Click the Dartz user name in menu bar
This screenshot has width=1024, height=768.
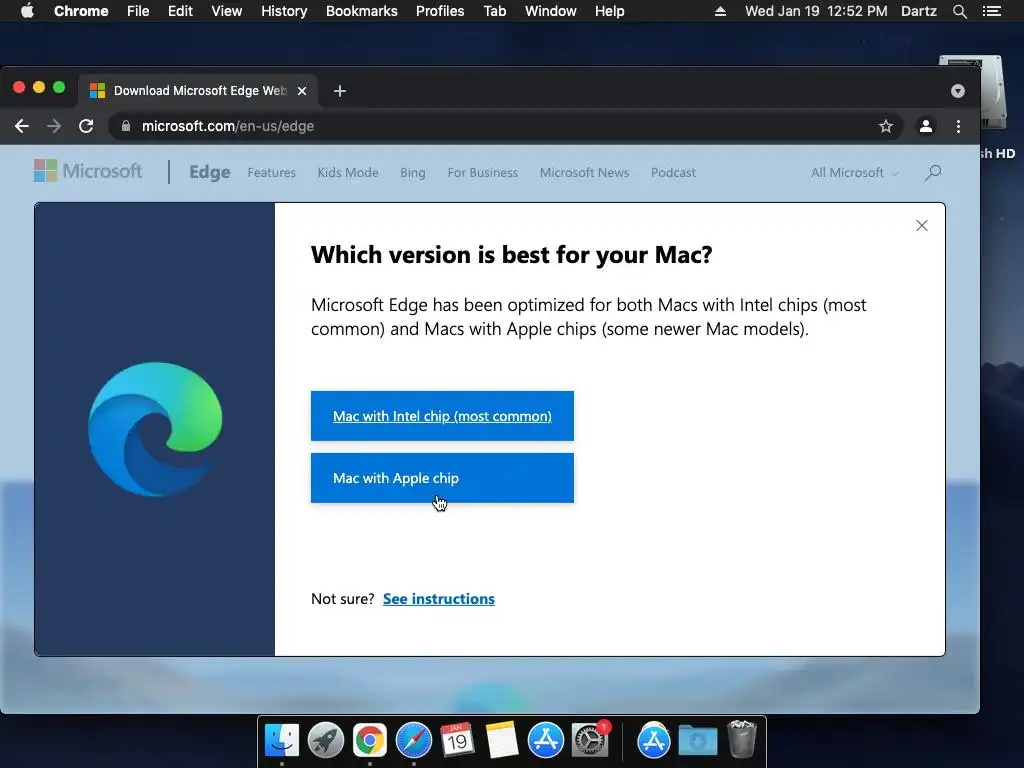pyautogui.click(x=918, y=11)
